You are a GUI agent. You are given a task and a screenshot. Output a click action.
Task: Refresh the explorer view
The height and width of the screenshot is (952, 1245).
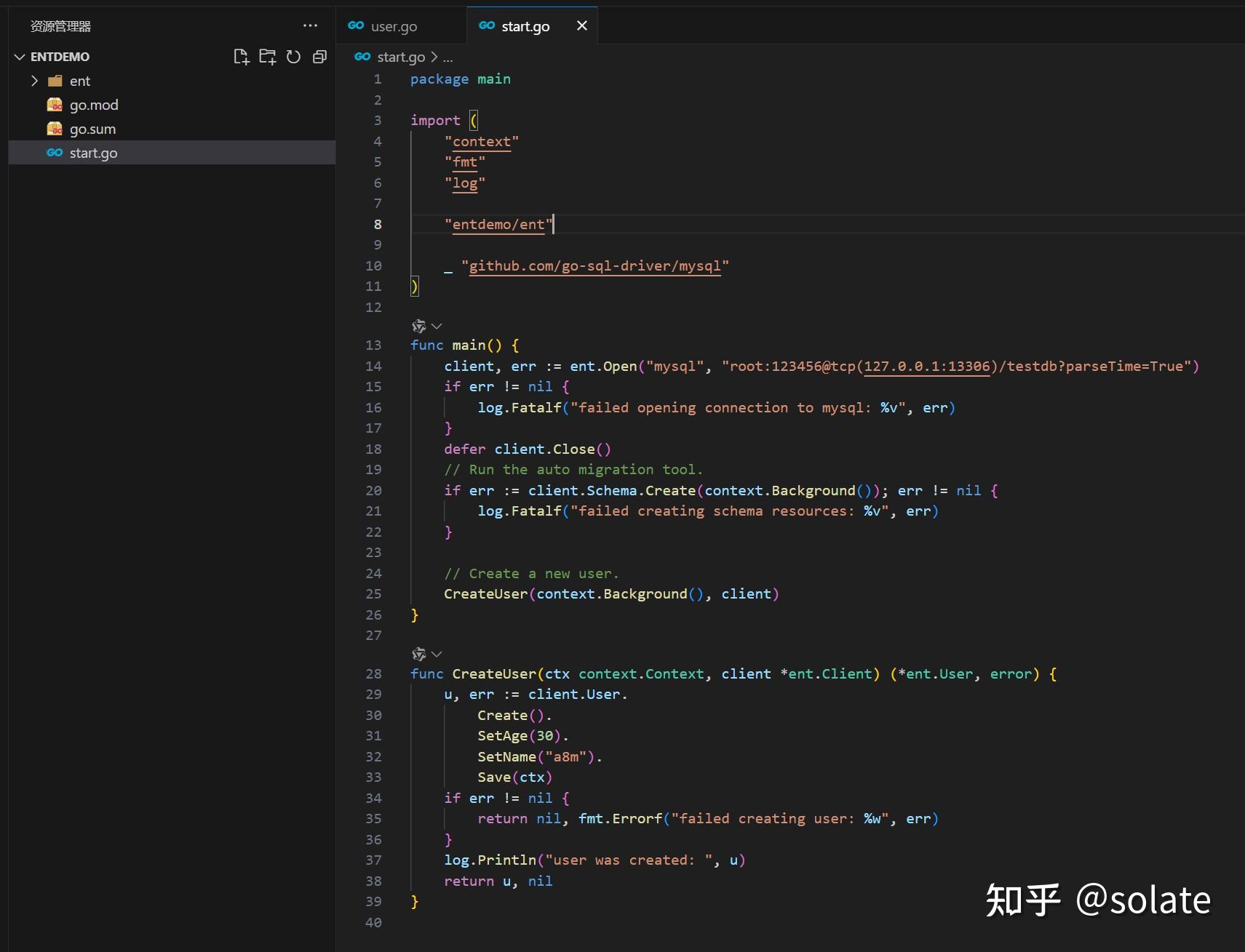[293, 57]
